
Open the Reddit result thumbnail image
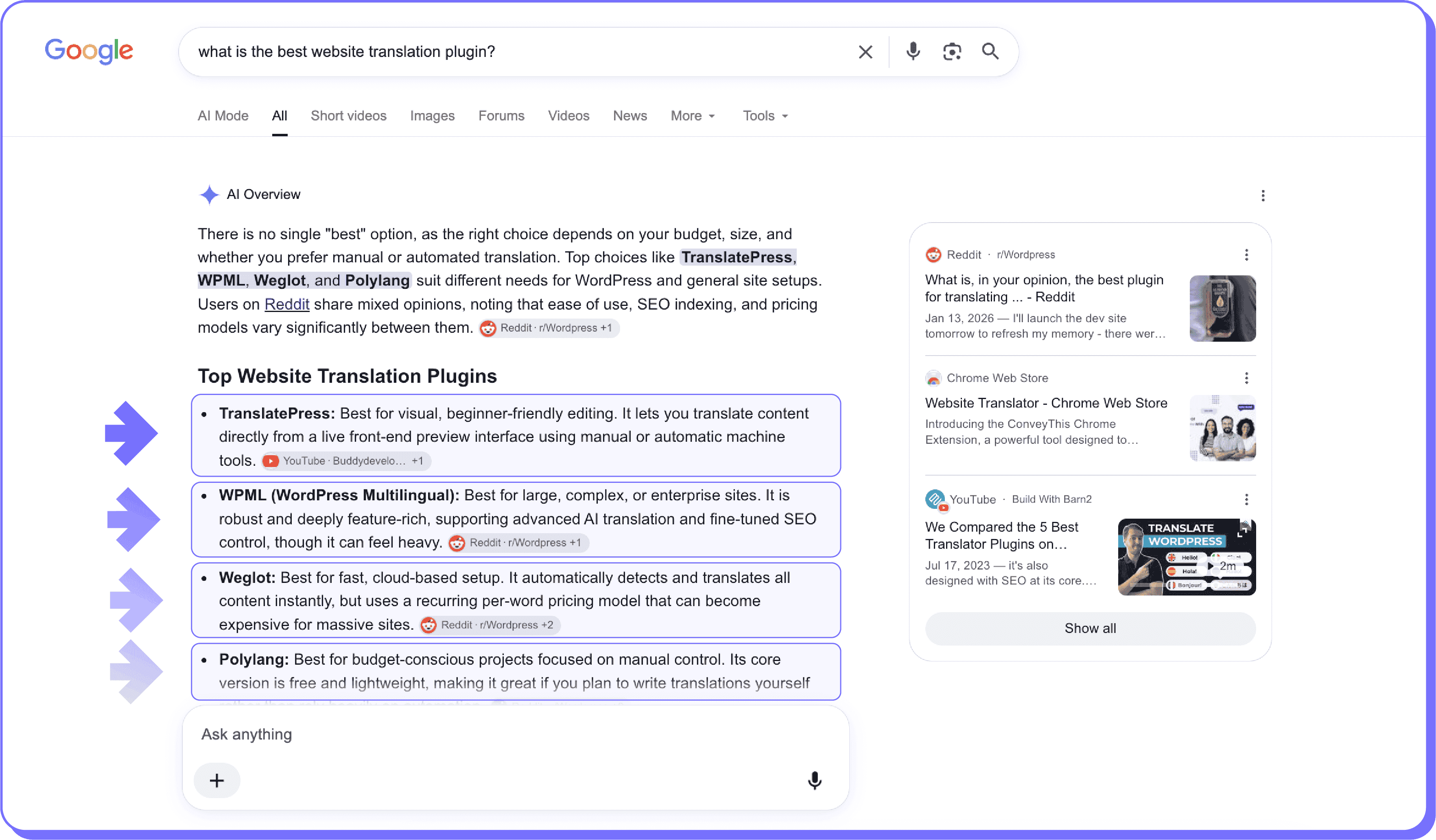[x=1222, y=309]
